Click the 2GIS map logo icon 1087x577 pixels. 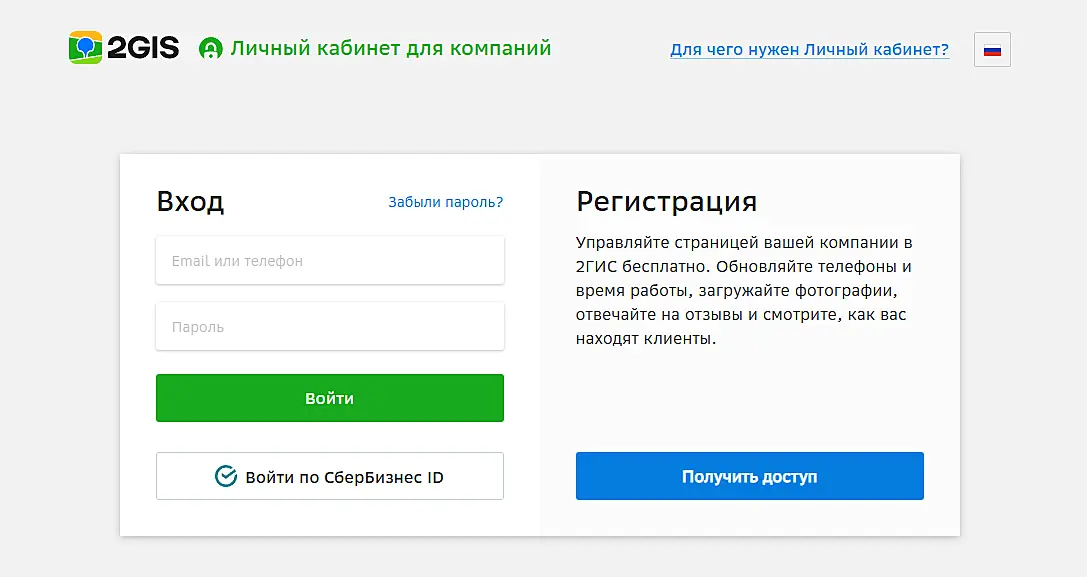(85, 48)
